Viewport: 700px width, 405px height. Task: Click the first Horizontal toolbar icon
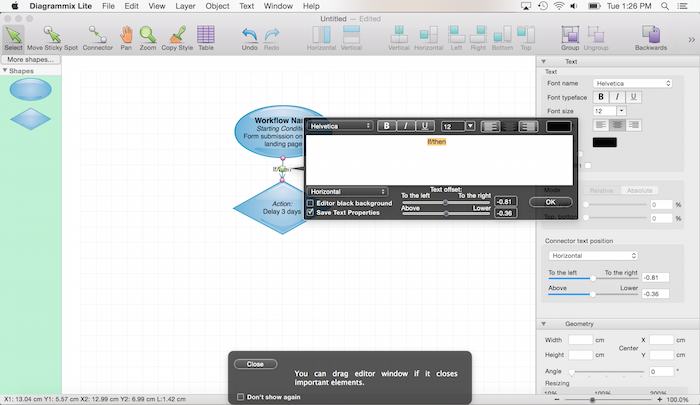pos(321,38)
